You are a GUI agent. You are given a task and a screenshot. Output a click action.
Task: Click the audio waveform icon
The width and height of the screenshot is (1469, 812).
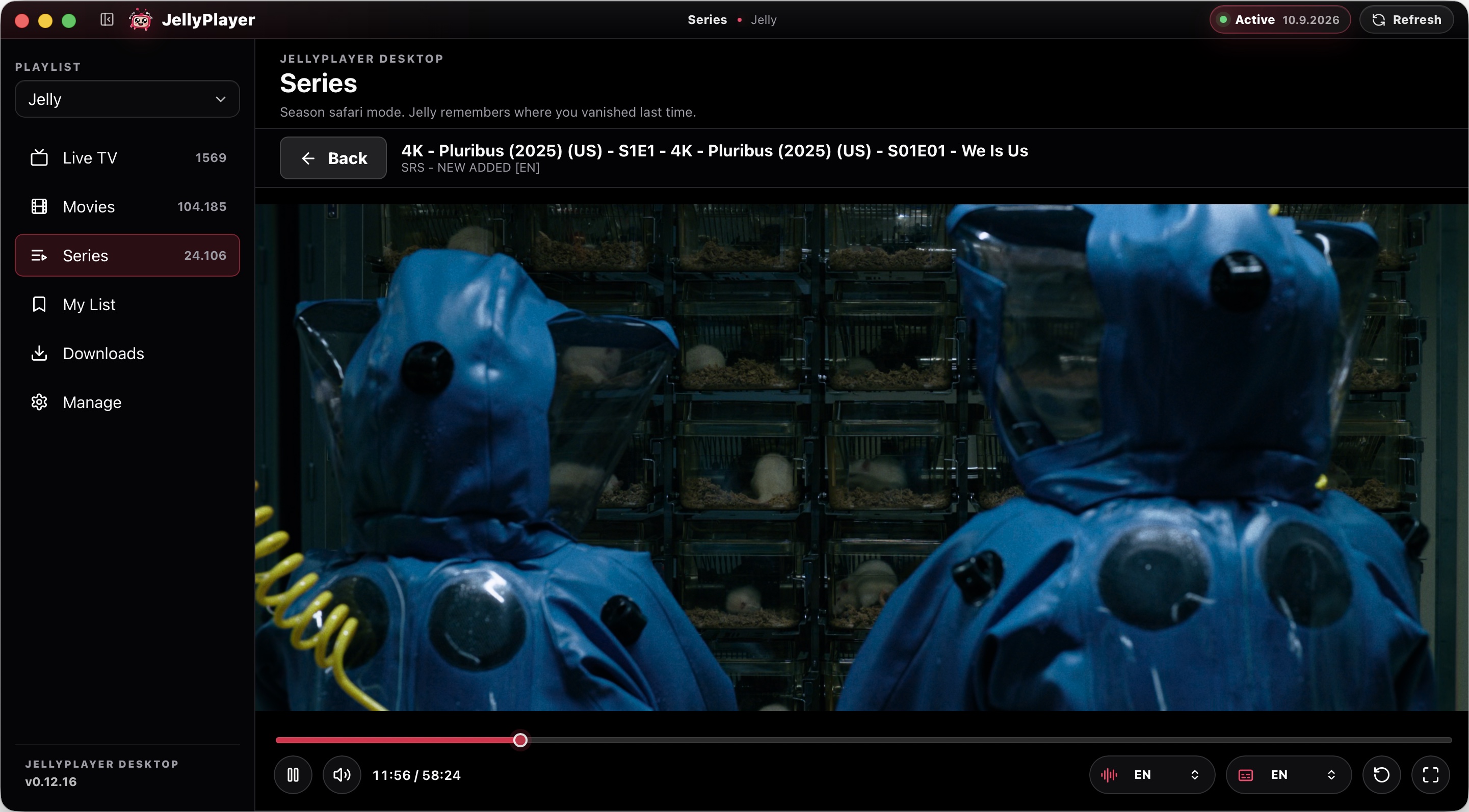pyautogui.click(x=1109, y=775)
